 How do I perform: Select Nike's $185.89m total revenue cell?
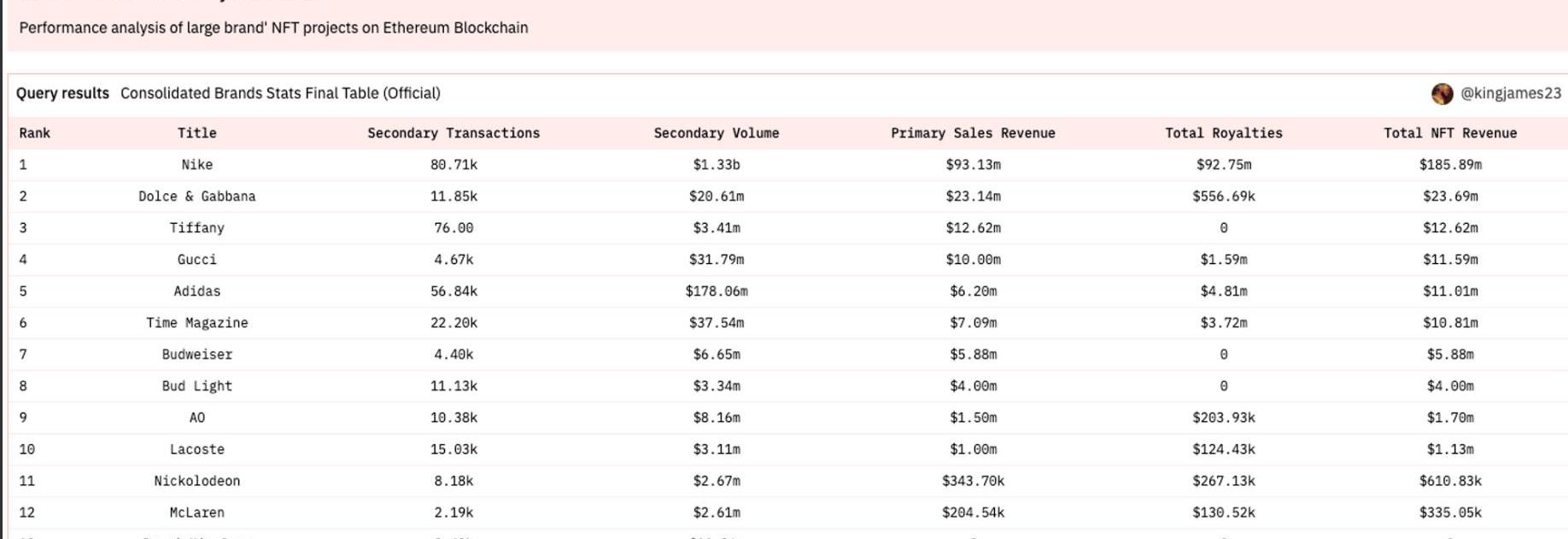[x=1449, y=165]
